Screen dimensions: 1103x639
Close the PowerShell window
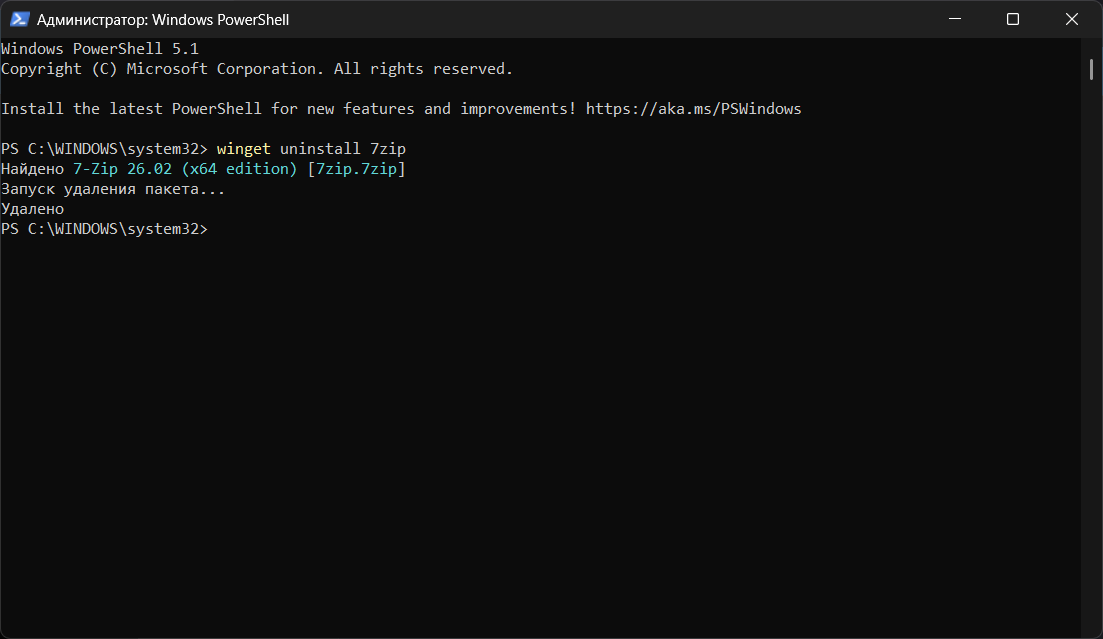[1071, 19]
